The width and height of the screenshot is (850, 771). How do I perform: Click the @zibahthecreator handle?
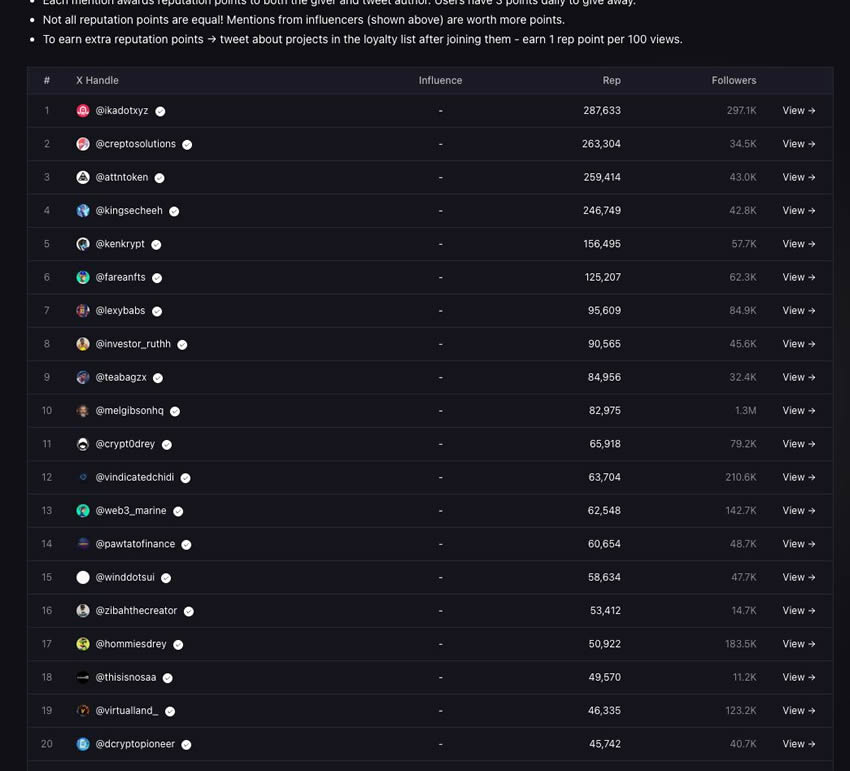tap(136, 611)
